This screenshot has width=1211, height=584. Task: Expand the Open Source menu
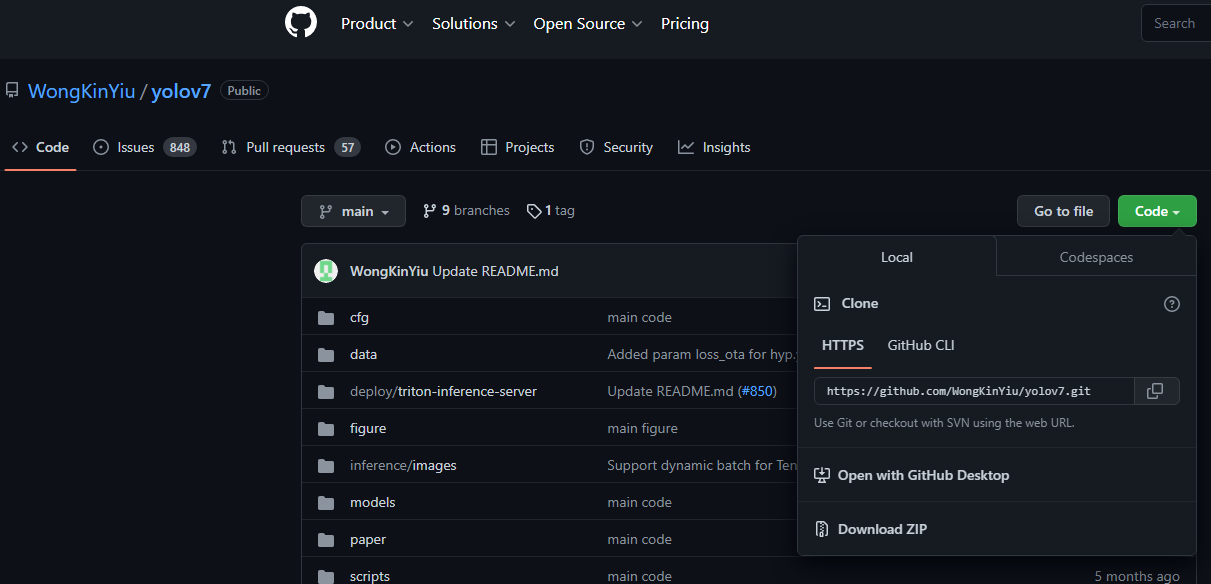point(588,23)
